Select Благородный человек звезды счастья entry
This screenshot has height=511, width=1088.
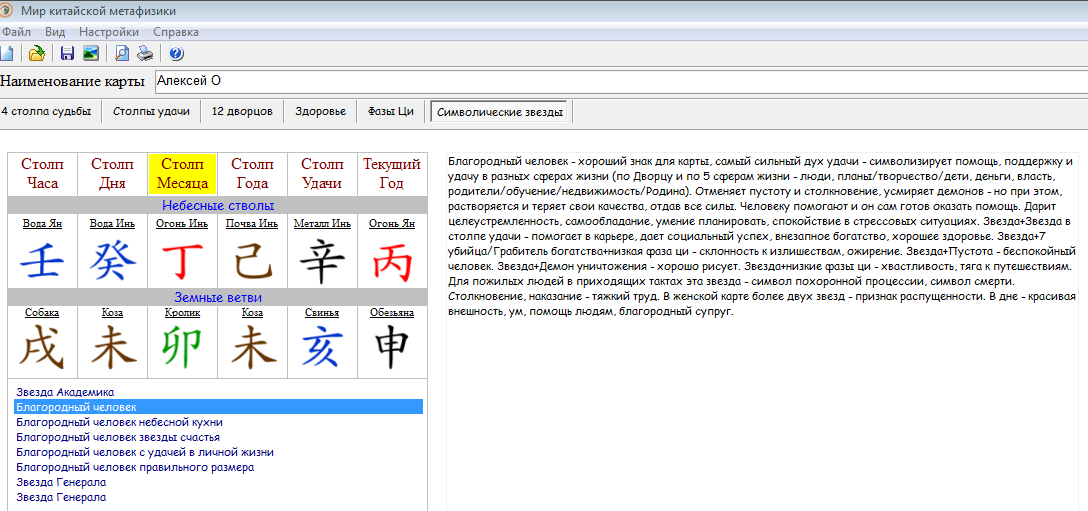pos(118,437)
